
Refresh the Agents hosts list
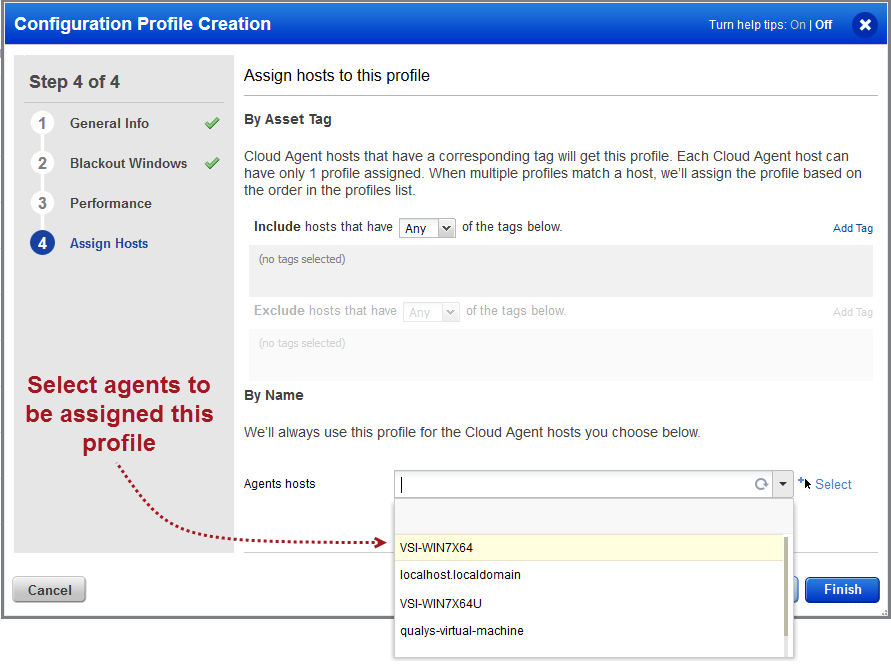tap(761, 484)
